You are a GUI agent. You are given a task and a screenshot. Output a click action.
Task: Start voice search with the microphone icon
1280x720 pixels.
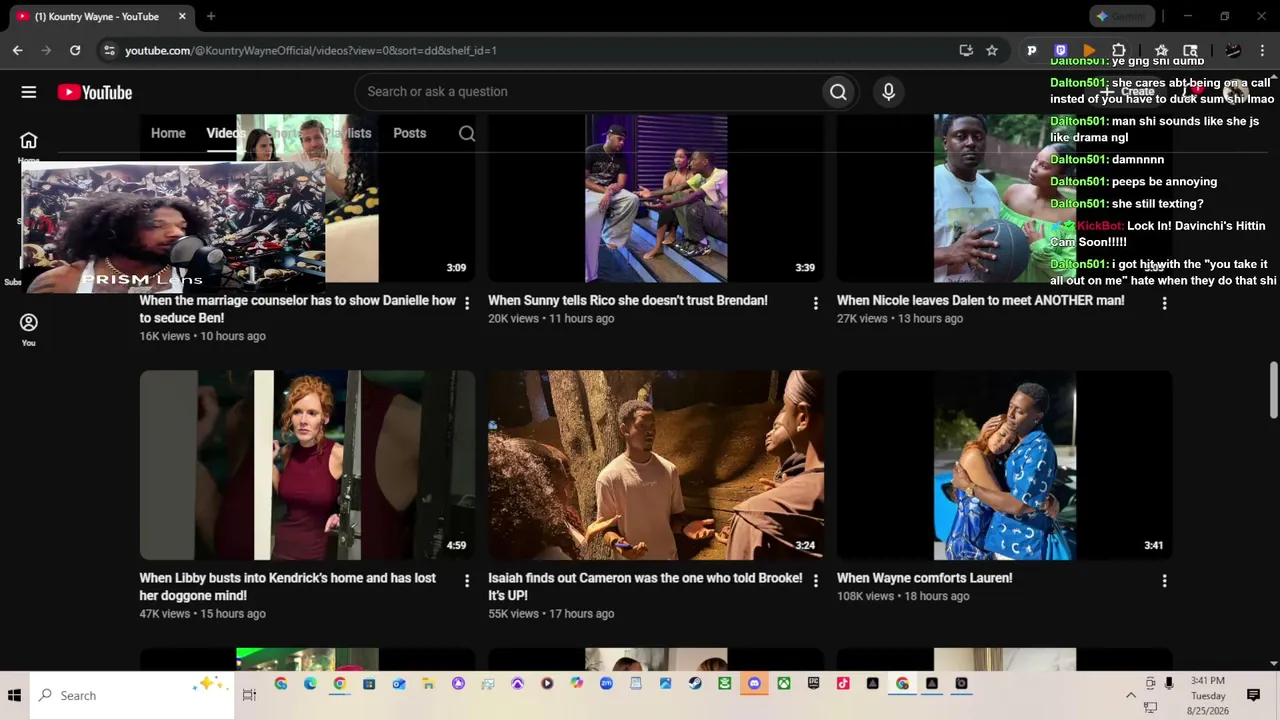tap(888, 92)
